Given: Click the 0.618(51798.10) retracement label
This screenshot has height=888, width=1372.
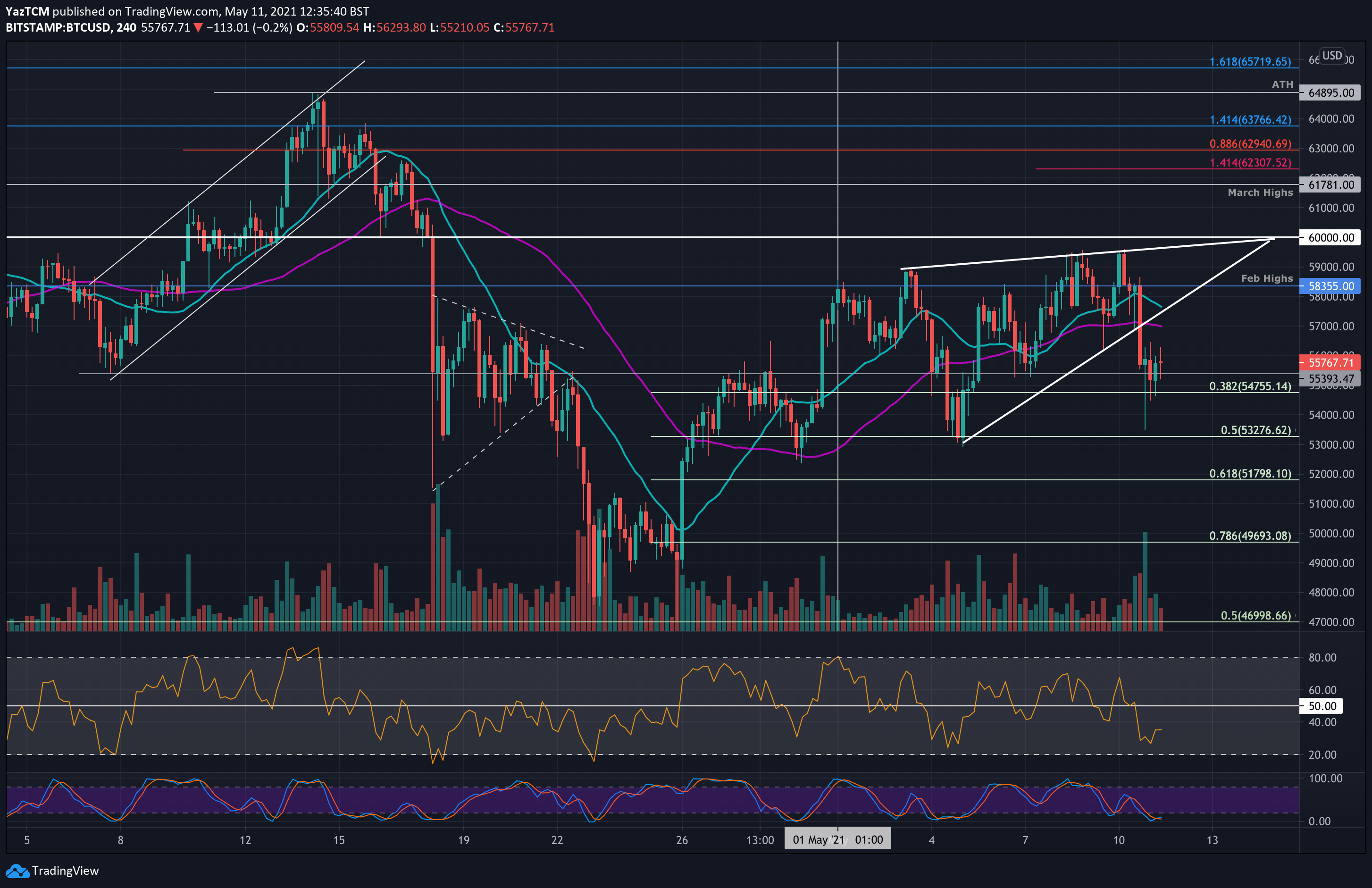Looking at the screenshot, I should (x=1250, y=473).
